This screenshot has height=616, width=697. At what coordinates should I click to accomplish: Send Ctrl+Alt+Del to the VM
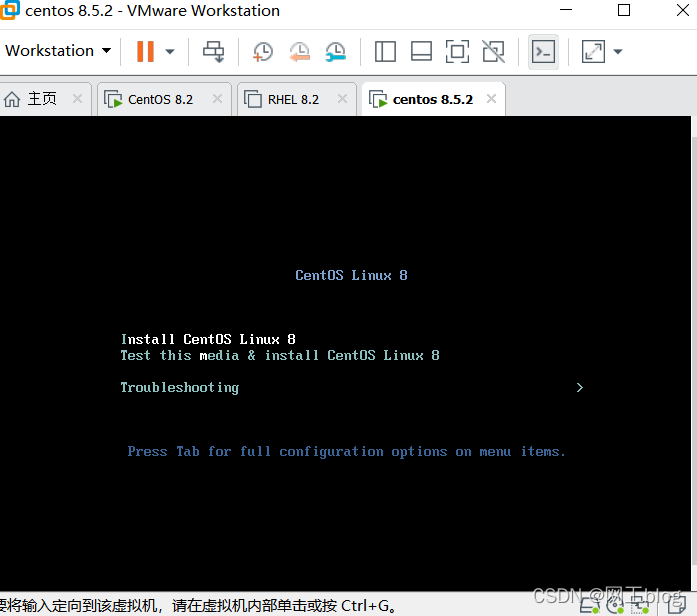(x=214, y=52)
